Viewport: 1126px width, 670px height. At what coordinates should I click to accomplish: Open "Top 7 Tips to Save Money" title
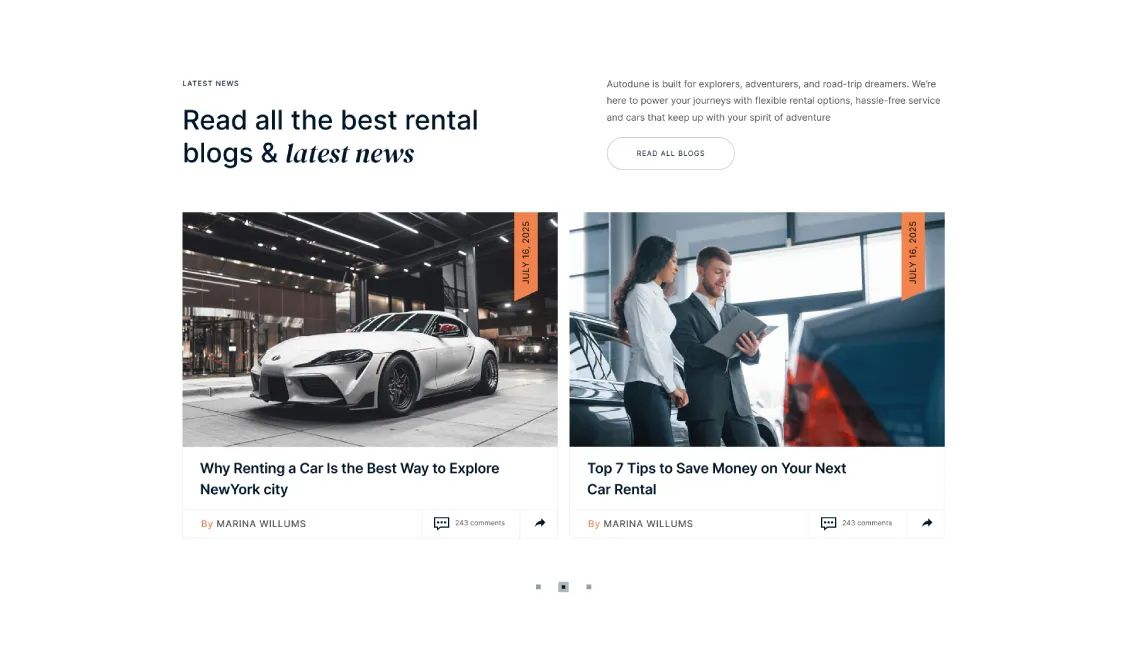coord(717,478)
